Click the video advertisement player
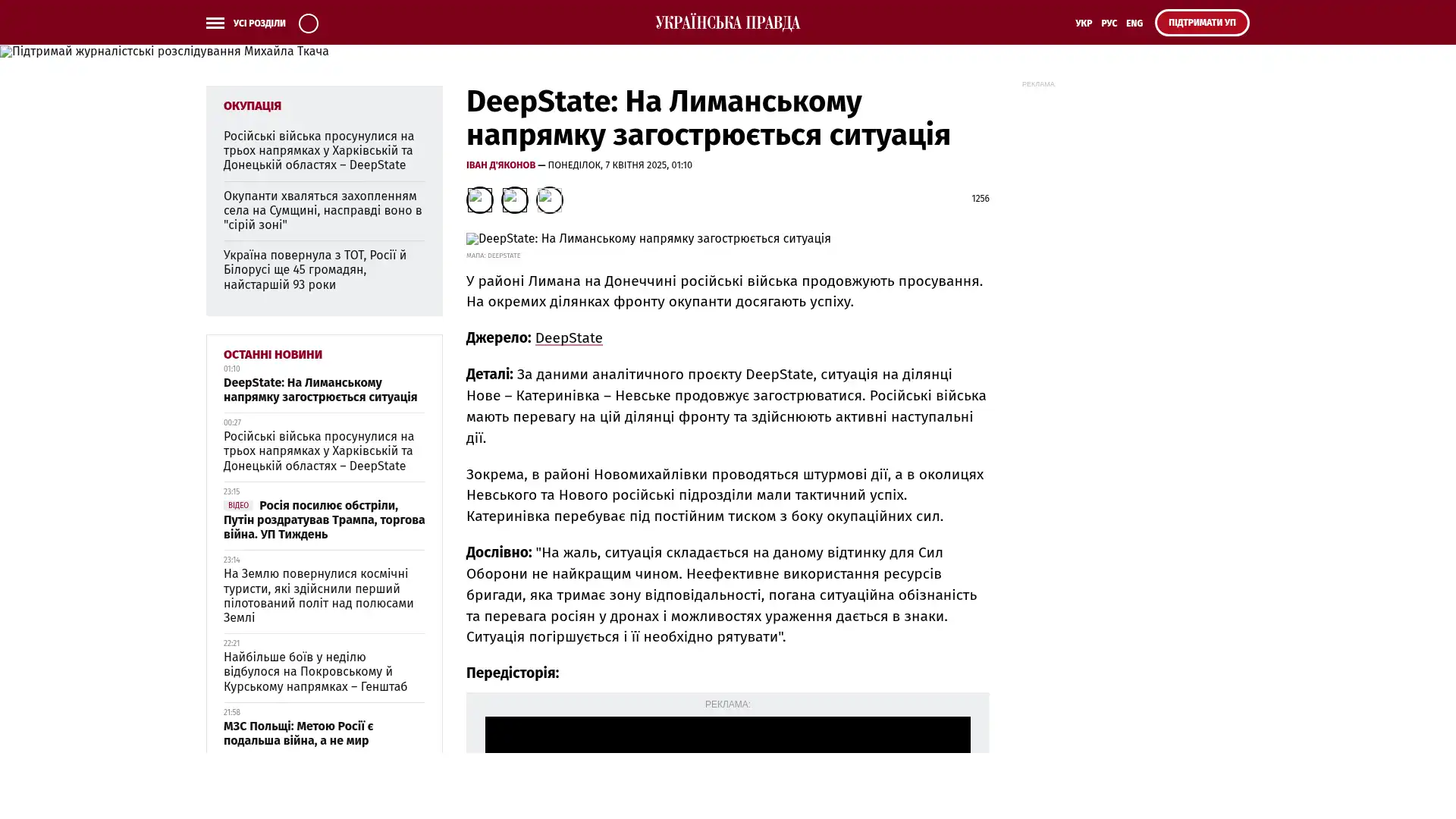1456x819 pixels. 727,735
